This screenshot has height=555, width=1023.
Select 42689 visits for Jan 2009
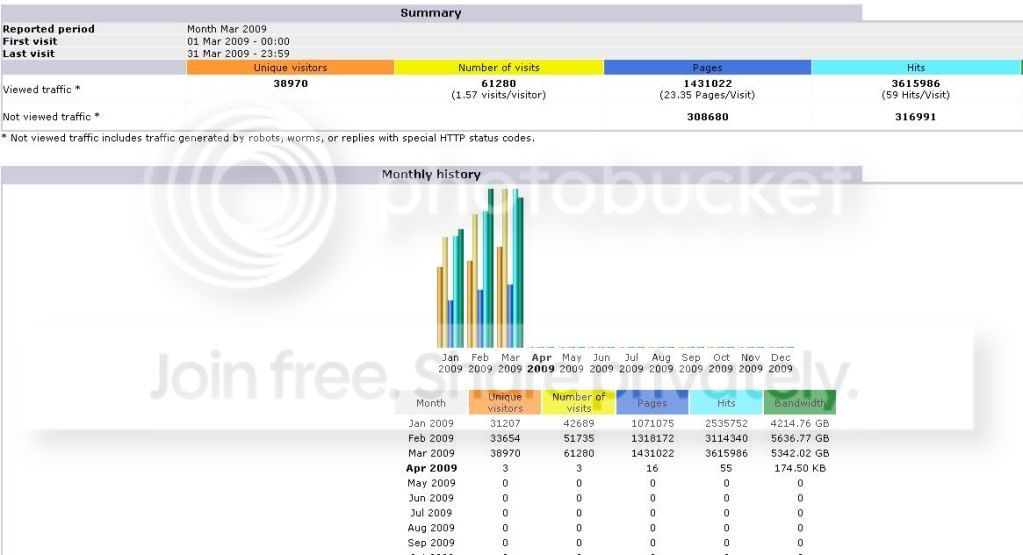579,423
